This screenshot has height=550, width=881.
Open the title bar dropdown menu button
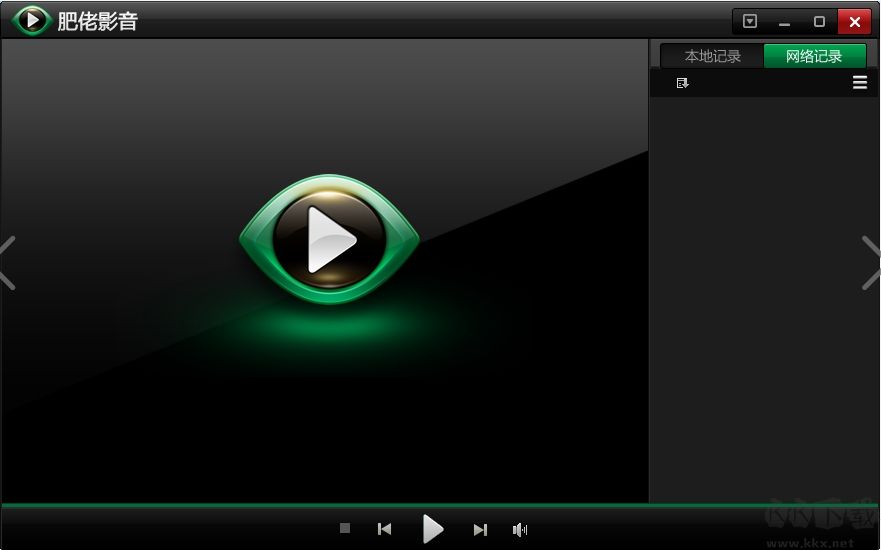pyautogui.click(x=750, y=21)
